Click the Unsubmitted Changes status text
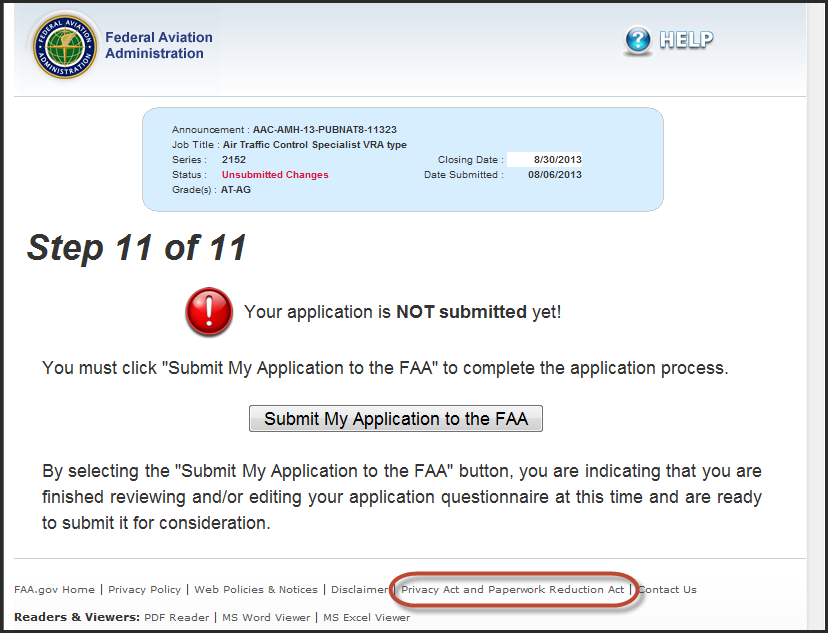The height and width of the screenshot is (633, 828). coord(275,175)
